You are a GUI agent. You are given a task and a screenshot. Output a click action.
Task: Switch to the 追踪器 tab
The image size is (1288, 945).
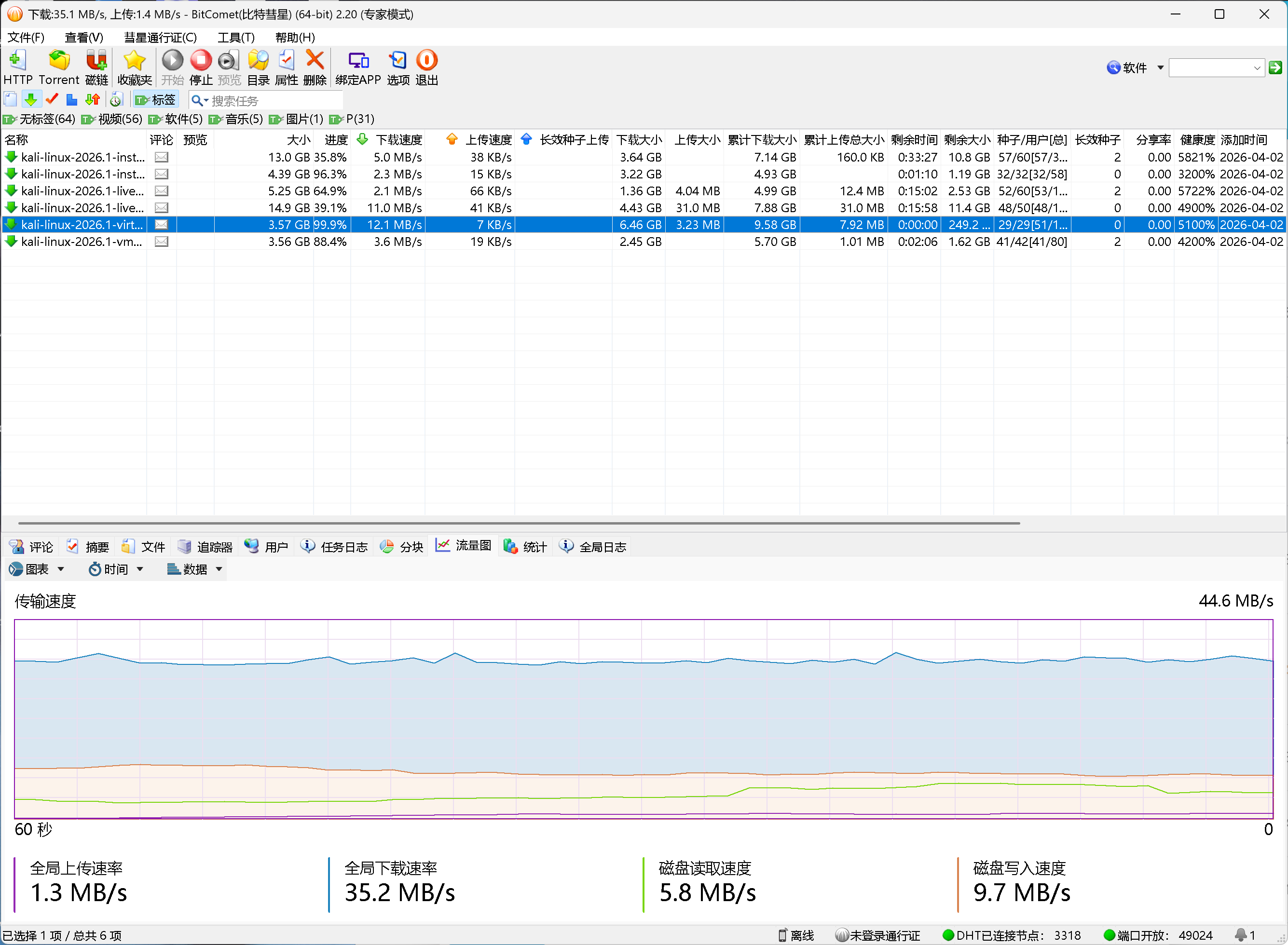206,547
